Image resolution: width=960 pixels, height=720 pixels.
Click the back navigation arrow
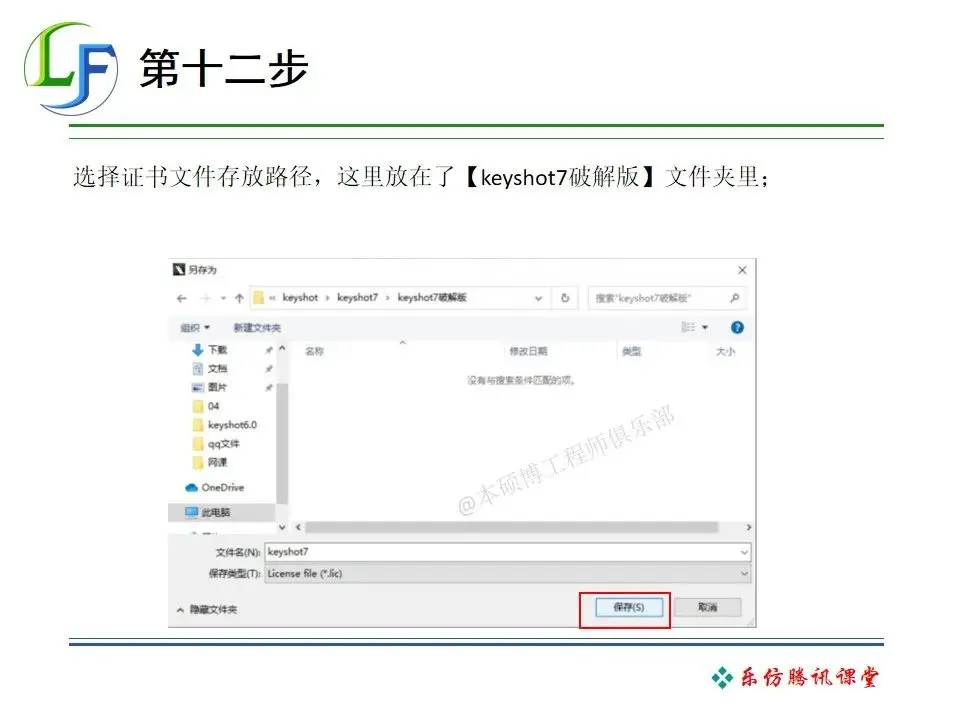click(x=182, y=298)
